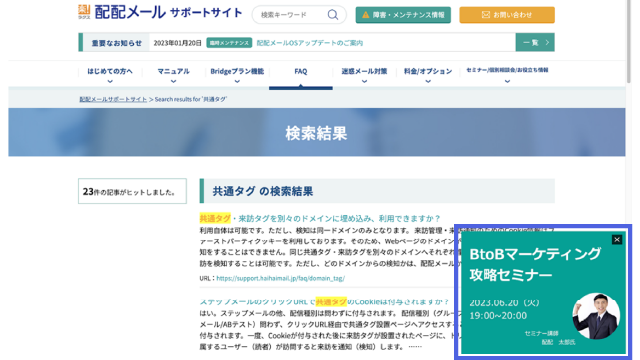Go to 配配メールサポートサイト breadcrumb link
This screenshot has height=360, width=640.
[x=113, y=99]
